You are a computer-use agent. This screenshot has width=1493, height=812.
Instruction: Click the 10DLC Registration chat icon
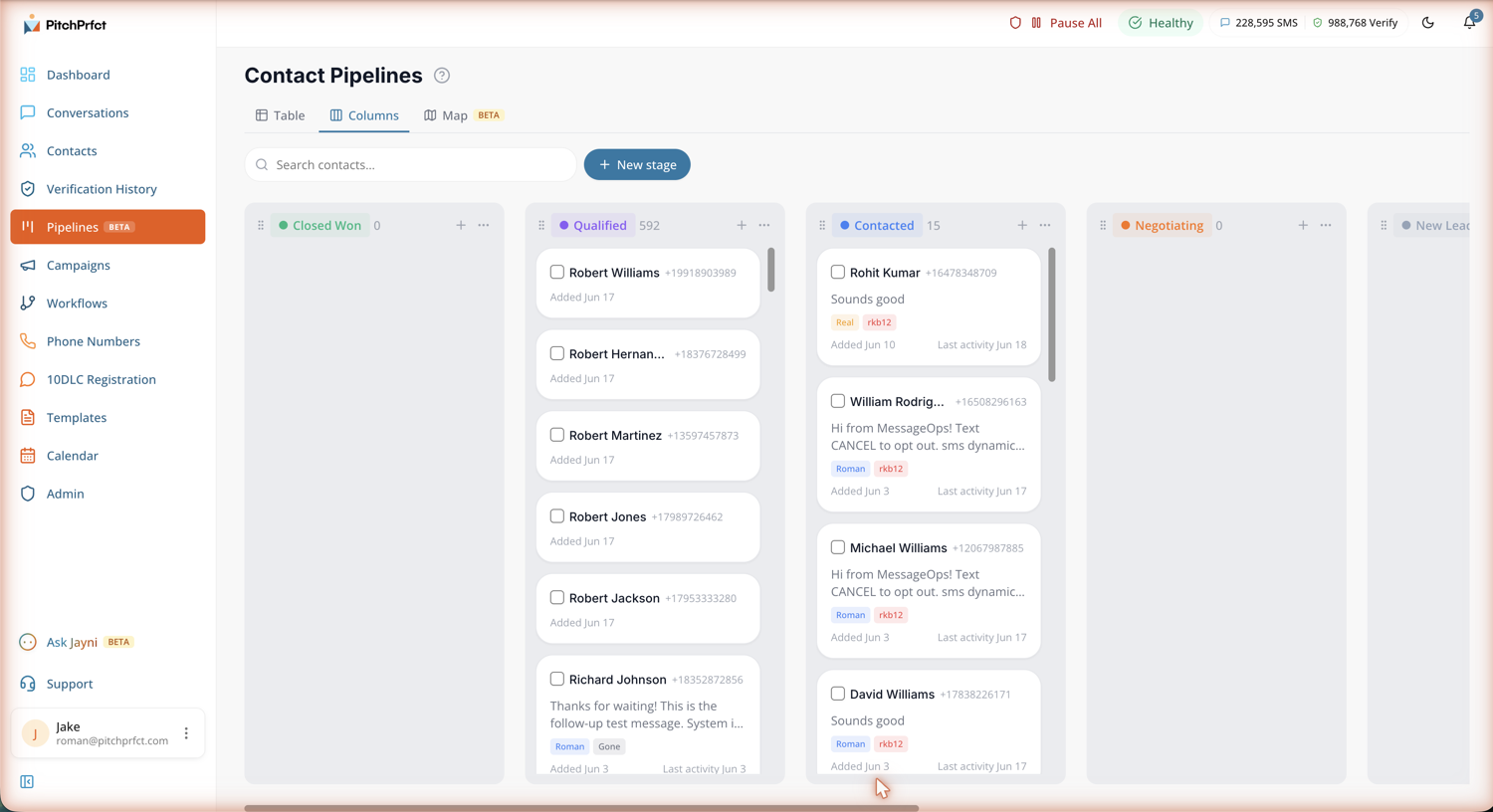(x=28, y=379)
